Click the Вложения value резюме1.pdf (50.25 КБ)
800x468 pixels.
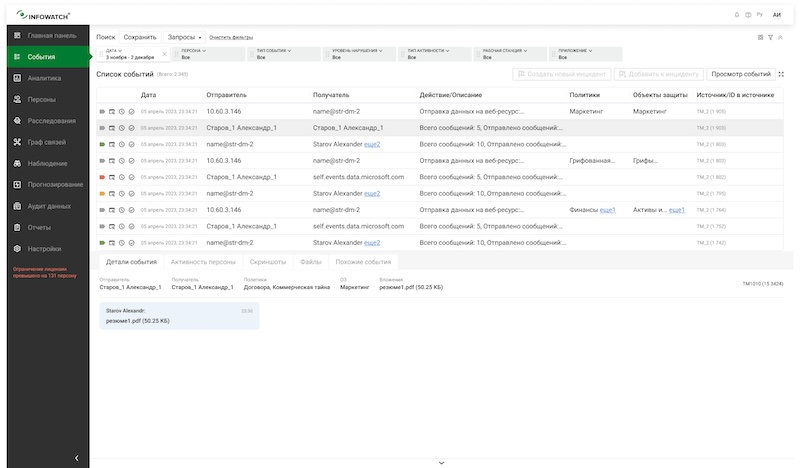(x=411, y=287)
